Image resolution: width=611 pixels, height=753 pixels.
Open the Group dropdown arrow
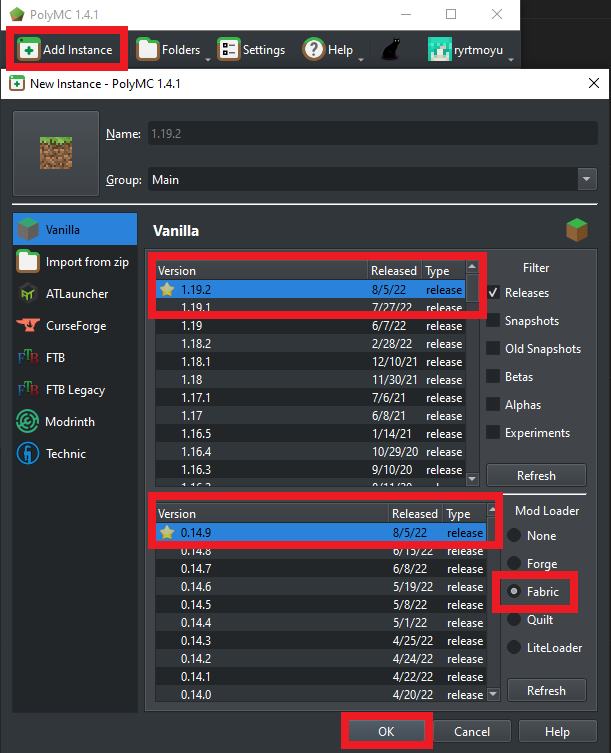click(587, 179)
